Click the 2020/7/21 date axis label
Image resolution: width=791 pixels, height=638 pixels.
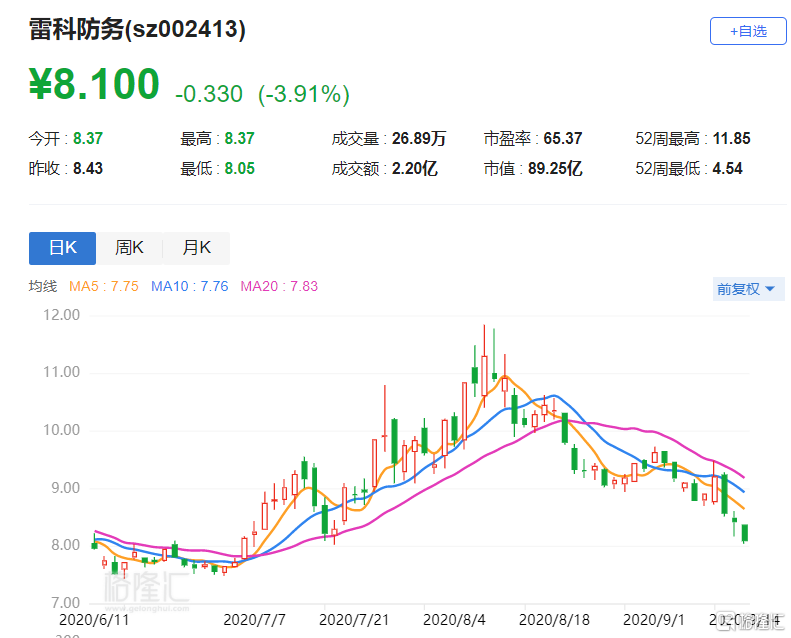click(354, 620)
